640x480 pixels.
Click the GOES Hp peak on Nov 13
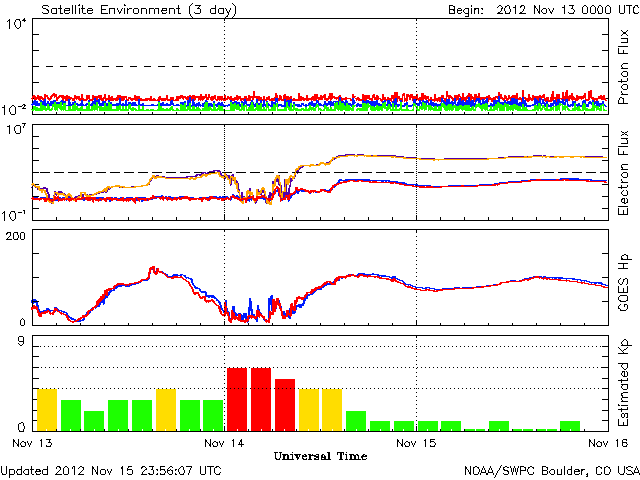[153, 269]
